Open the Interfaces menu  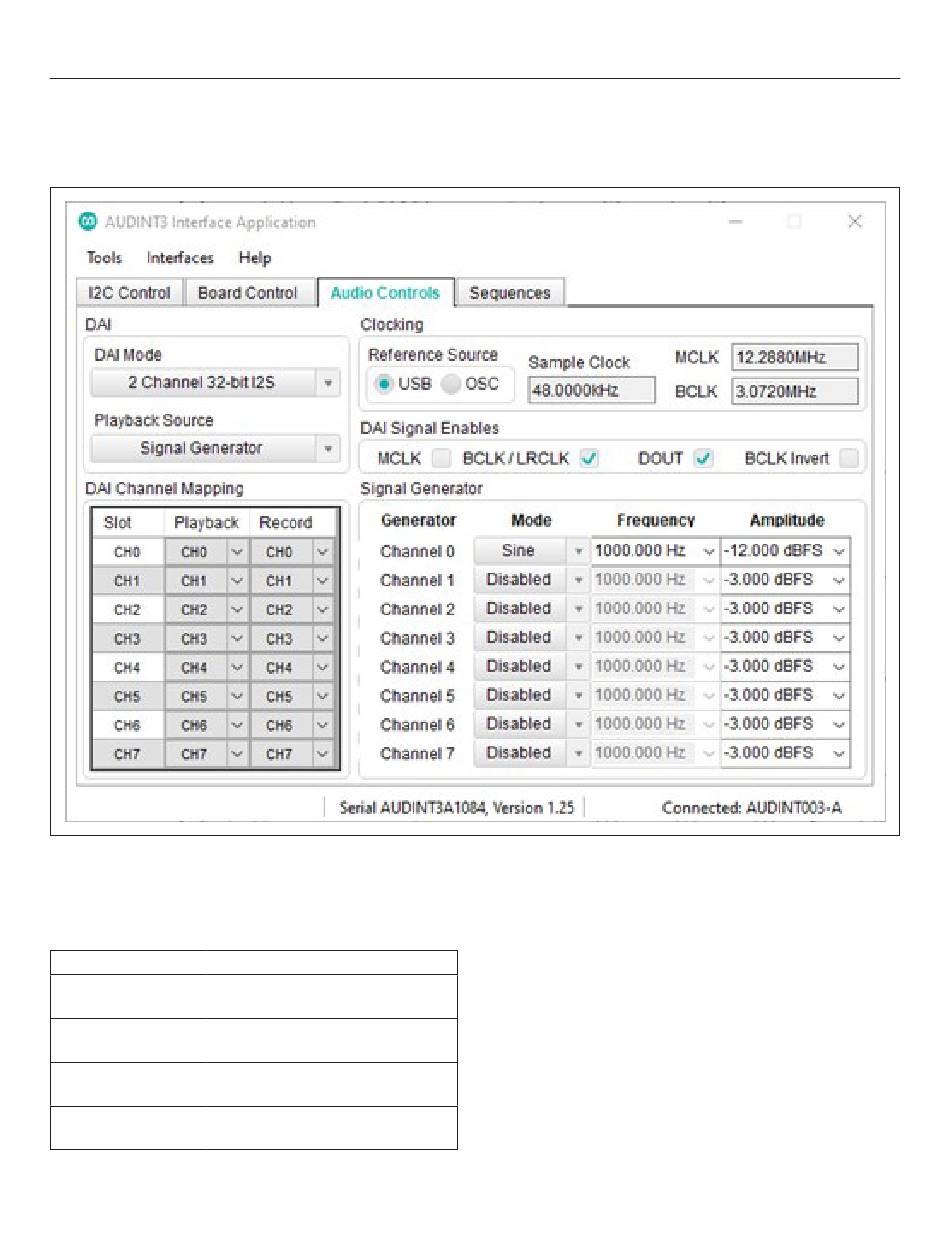180,258
